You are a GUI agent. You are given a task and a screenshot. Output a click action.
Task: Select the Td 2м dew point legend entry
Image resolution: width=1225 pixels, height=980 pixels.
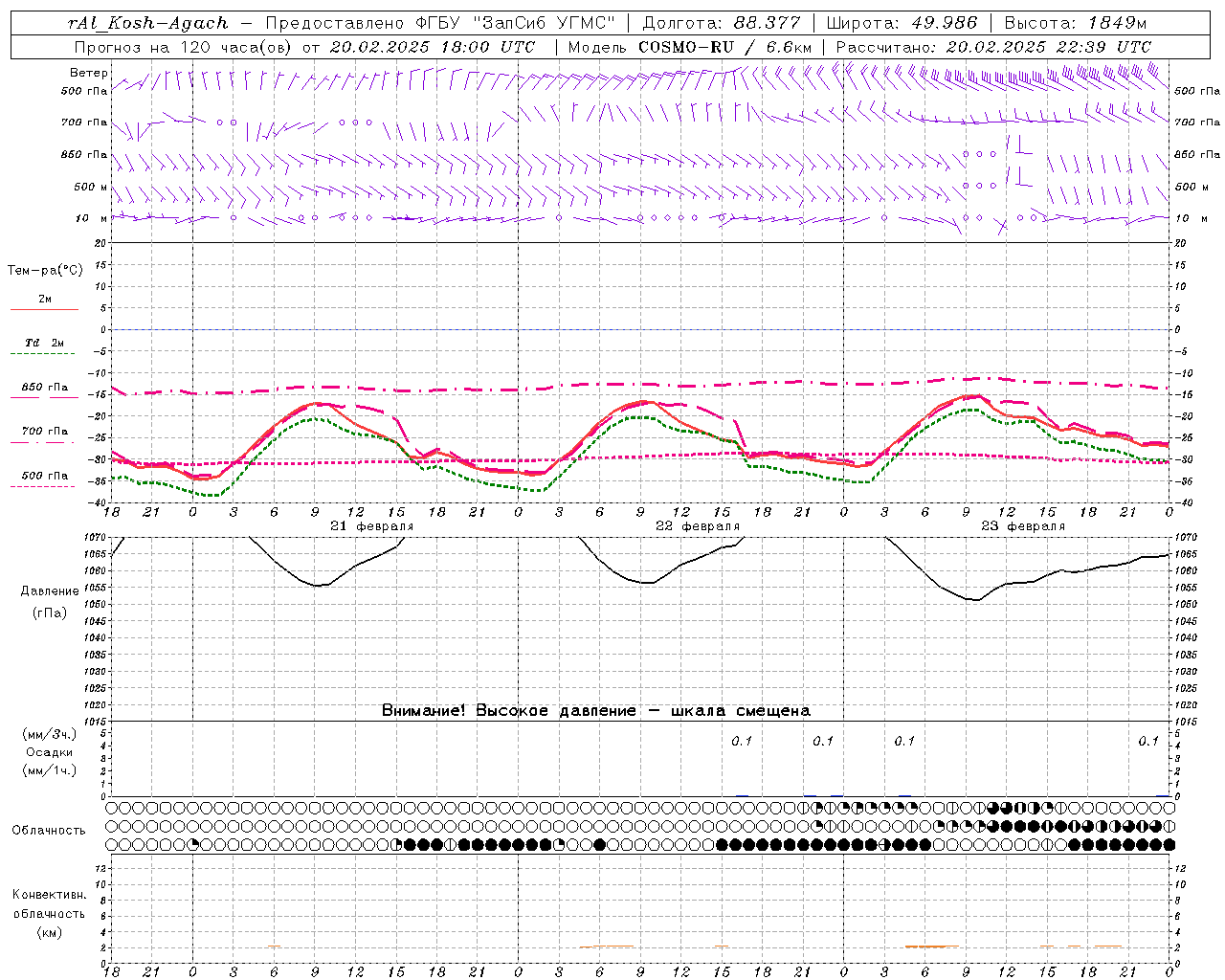[45, 343]
